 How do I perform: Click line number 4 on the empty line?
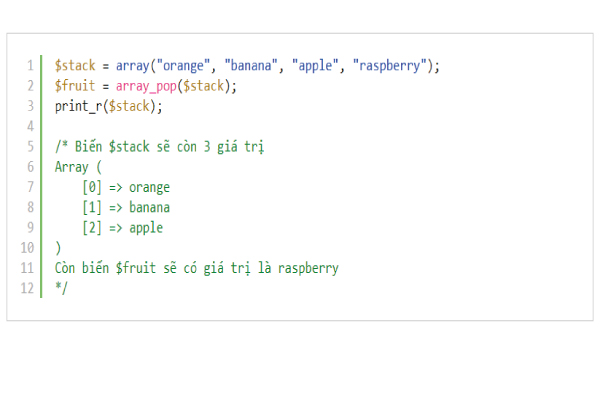pyautogui.click(x=30, y=126)
